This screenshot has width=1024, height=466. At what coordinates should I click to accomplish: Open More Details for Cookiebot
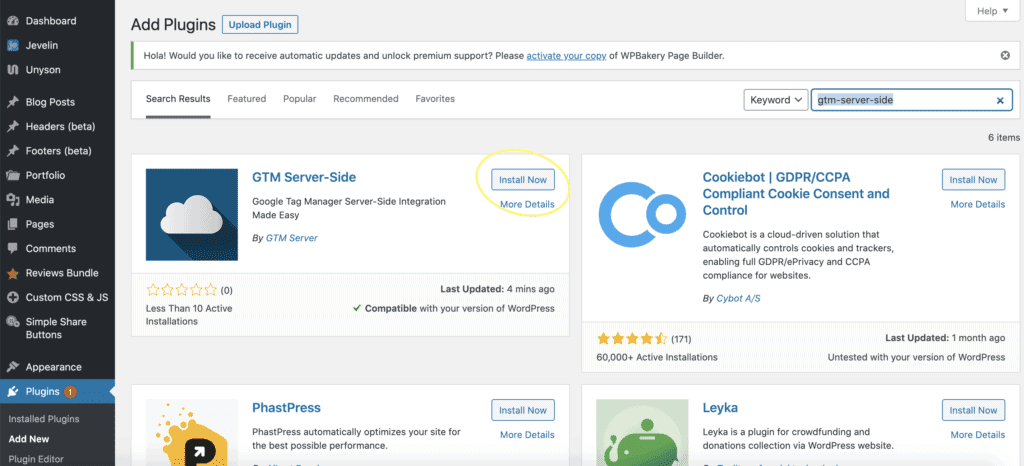coord(978,204)
